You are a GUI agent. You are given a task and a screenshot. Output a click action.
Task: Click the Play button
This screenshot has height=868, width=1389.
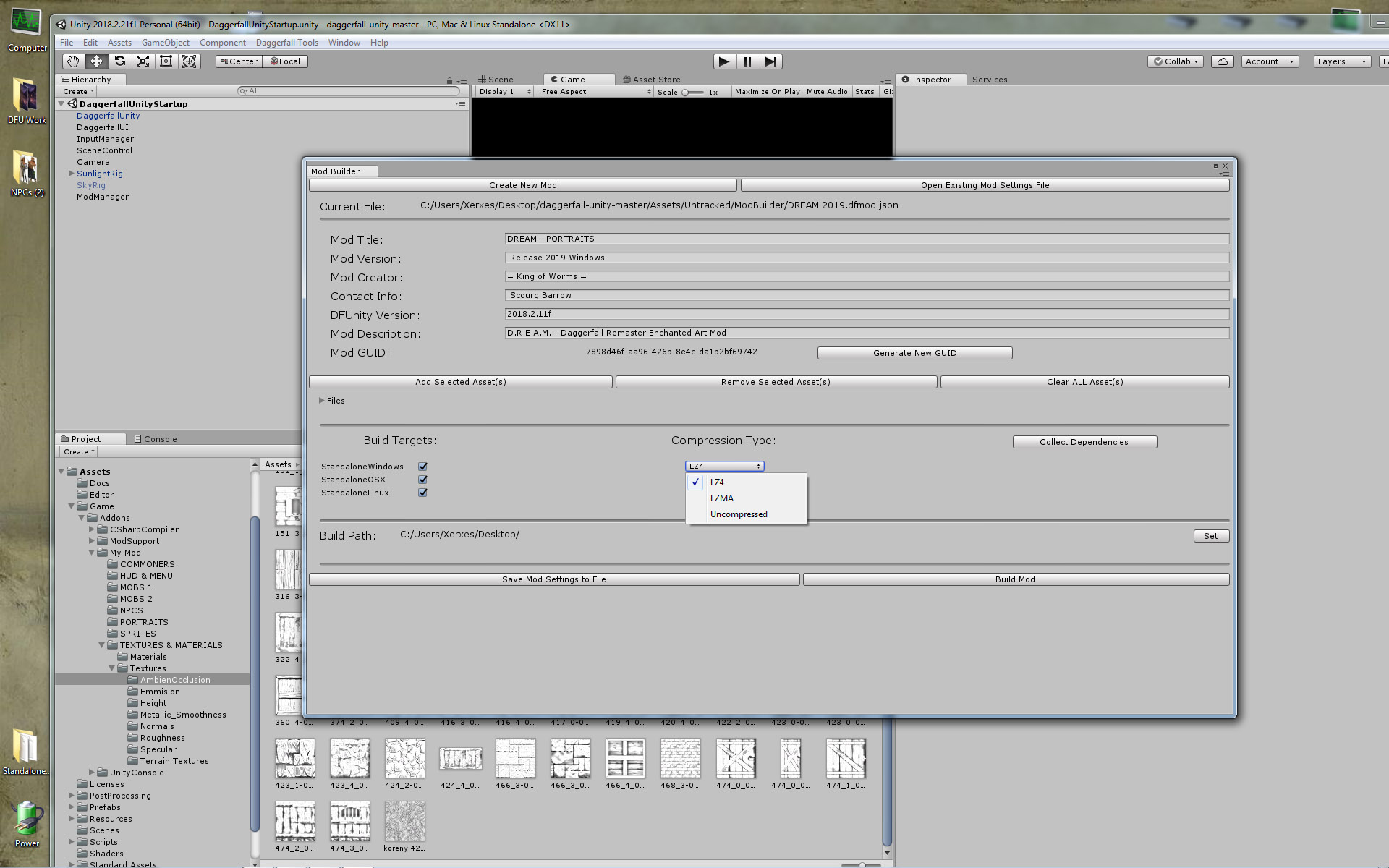(x=724, y=61)
